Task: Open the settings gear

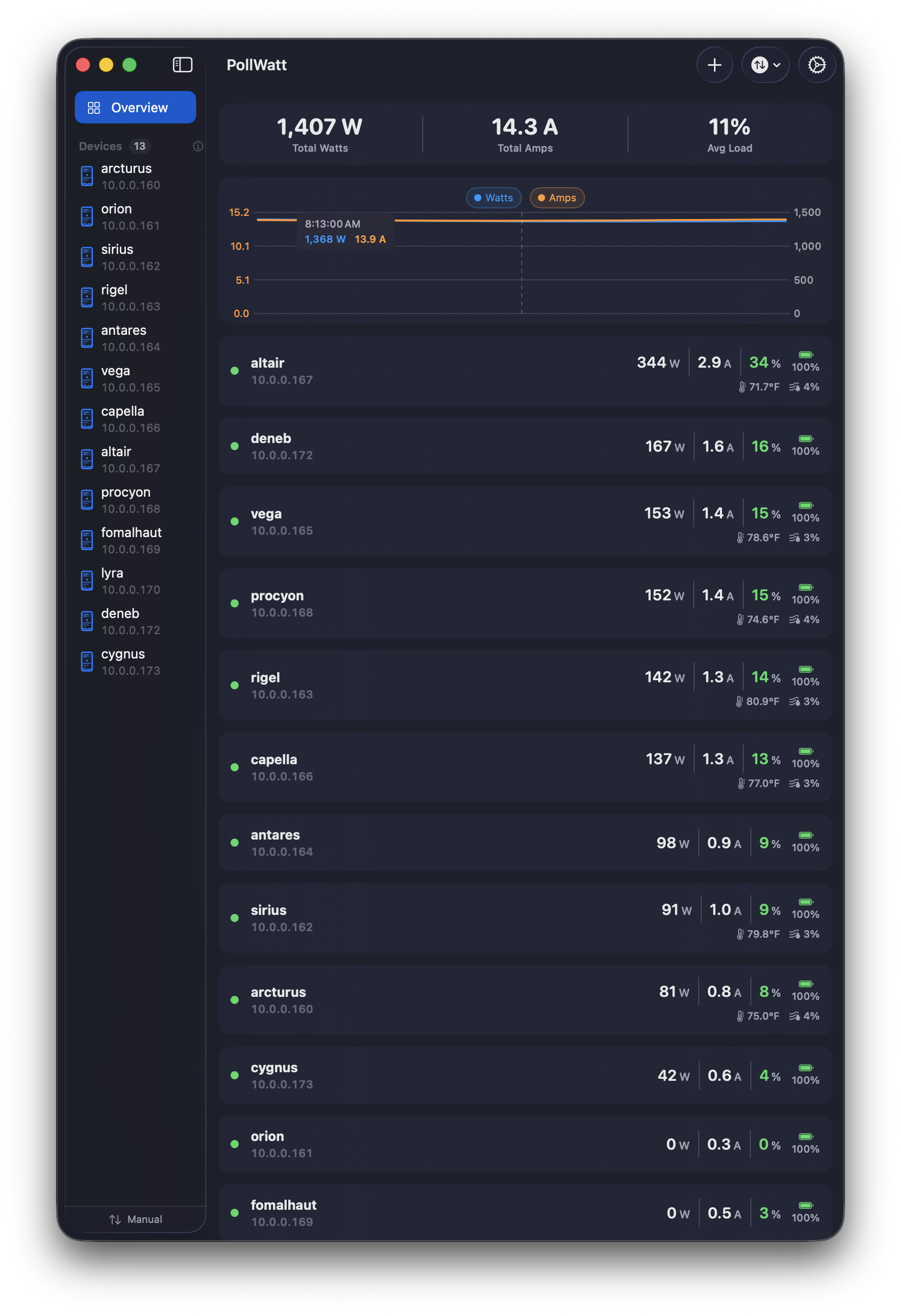Action: pyautogui.click(x=817, y=65)
